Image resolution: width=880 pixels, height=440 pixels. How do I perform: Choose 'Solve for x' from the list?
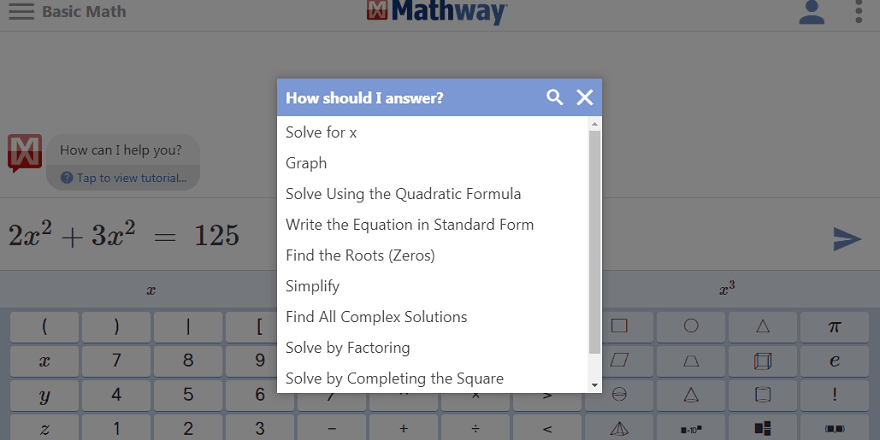pyautogui.click(x=321, y=132)
